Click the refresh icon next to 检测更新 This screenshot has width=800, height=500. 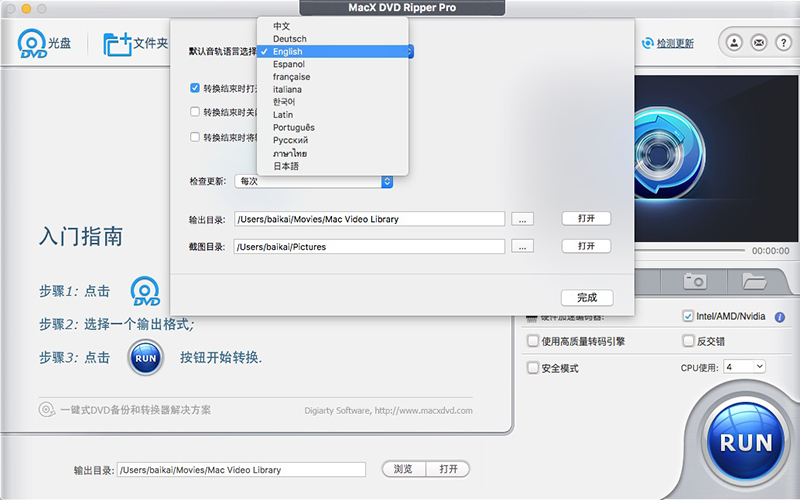click(x=647, y=43)
